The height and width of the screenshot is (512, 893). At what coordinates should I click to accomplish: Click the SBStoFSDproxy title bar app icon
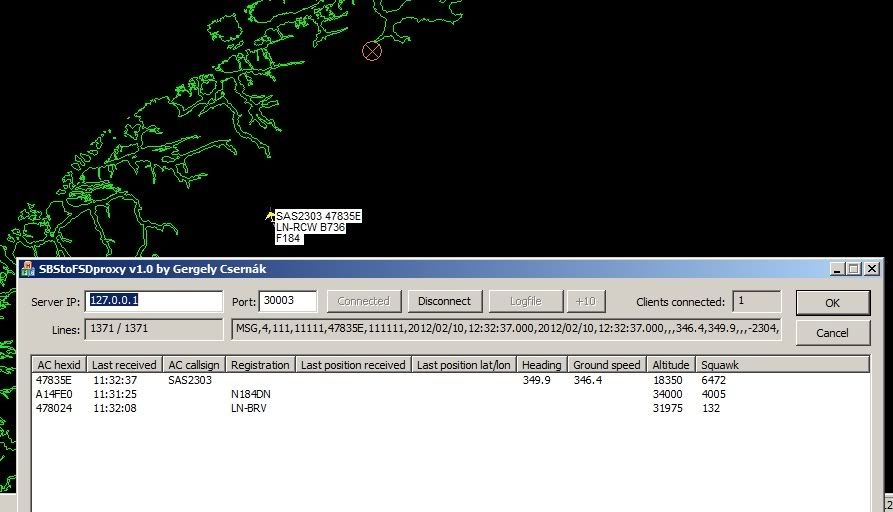pos(28,269)
